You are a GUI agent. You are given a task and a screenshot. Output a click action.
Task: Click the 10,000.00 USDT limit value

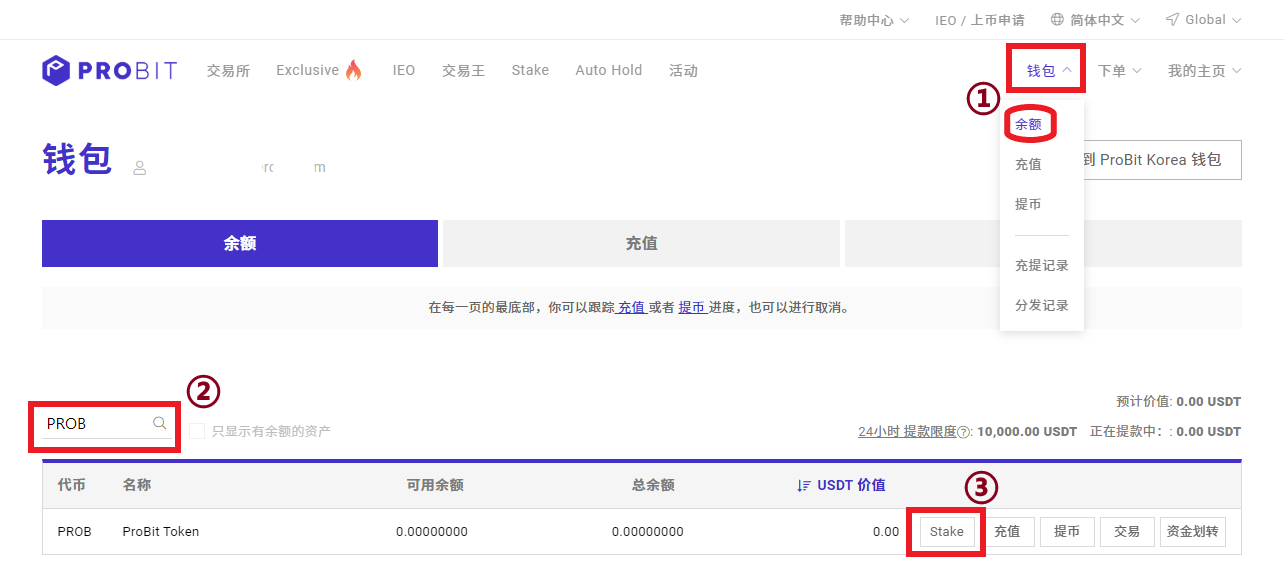1027,432
